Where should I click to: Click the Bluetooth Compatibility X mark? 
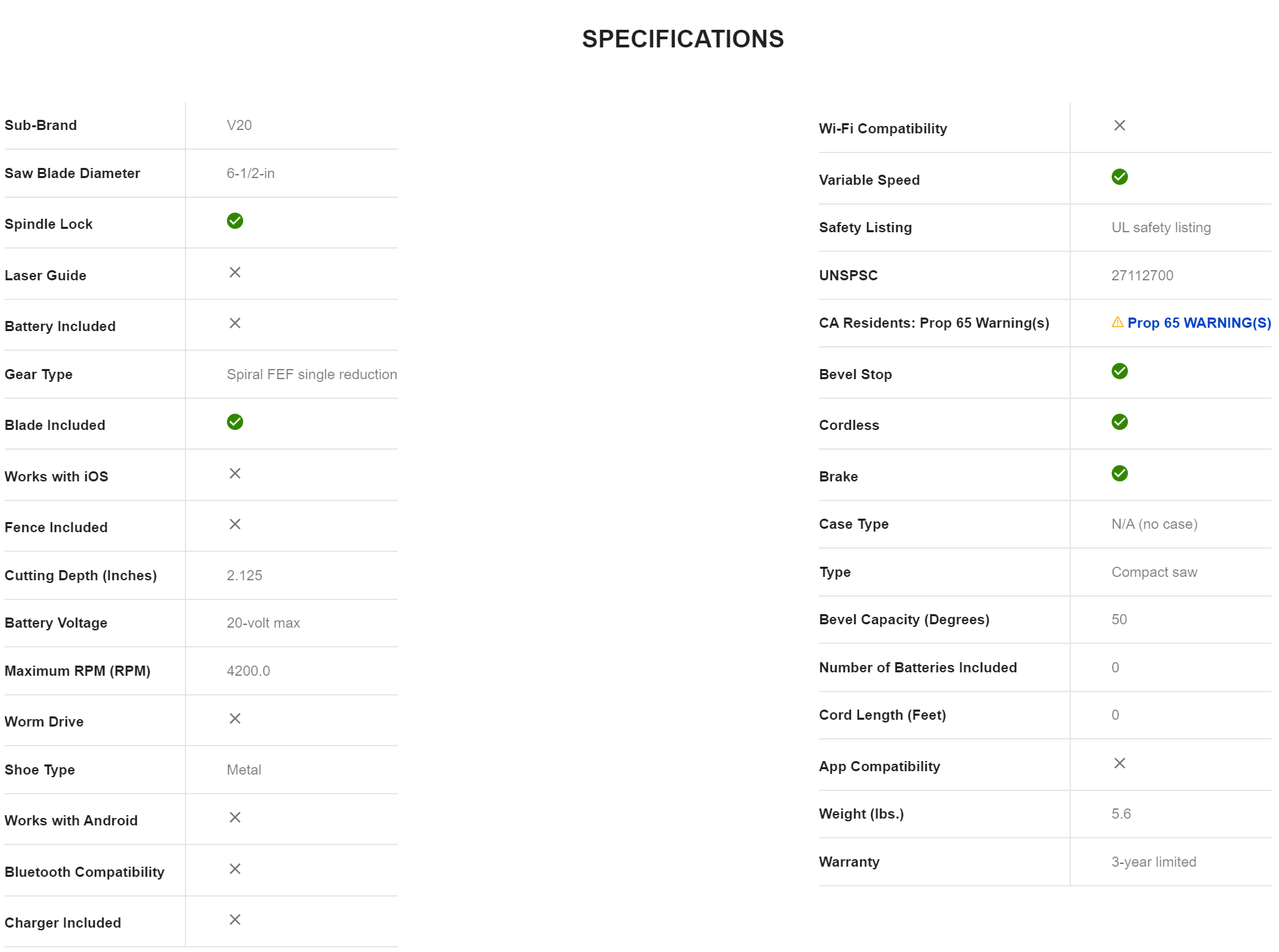(235, 869)
